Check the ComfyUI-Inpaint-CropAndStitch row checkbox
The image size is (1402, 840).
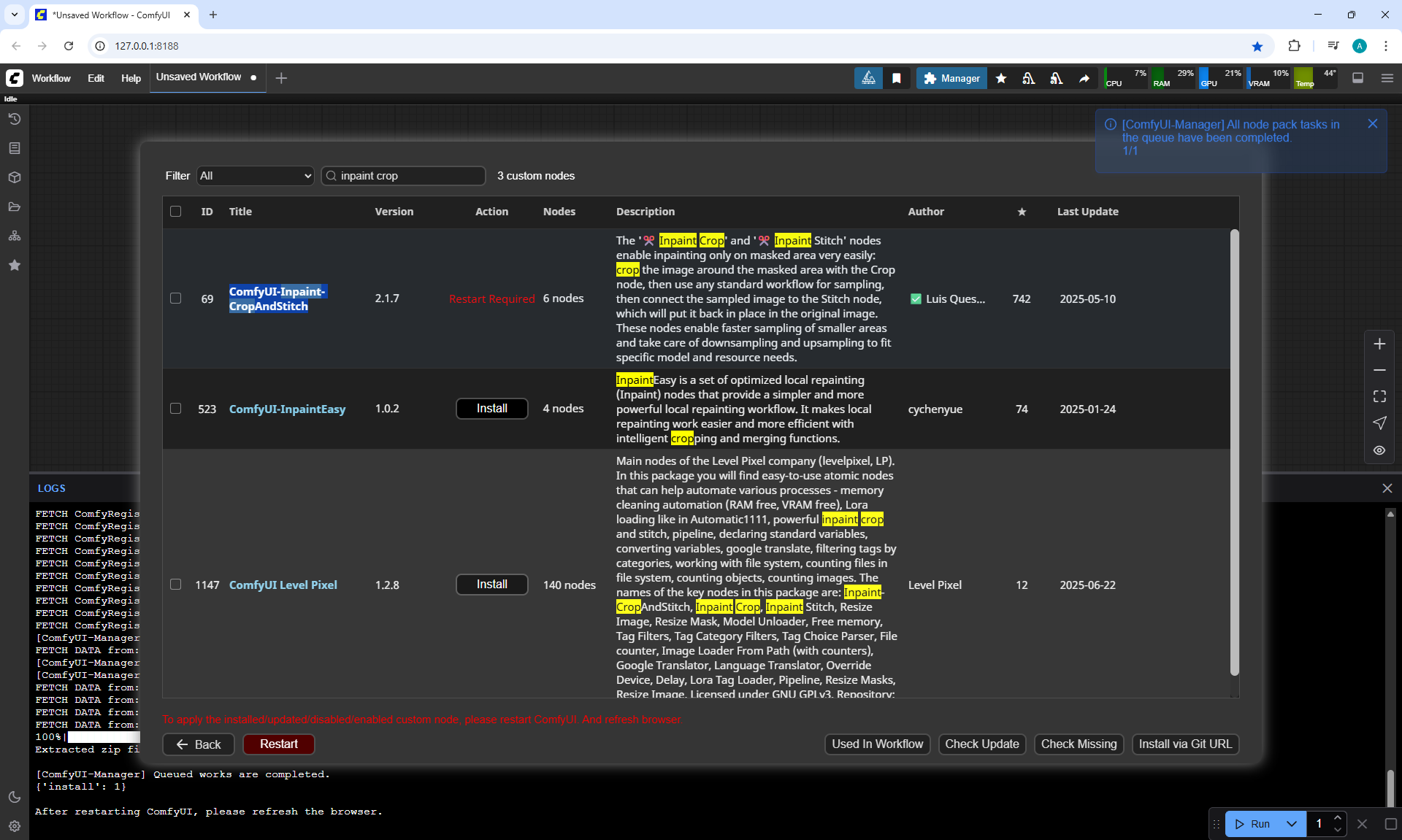(175, 298)
